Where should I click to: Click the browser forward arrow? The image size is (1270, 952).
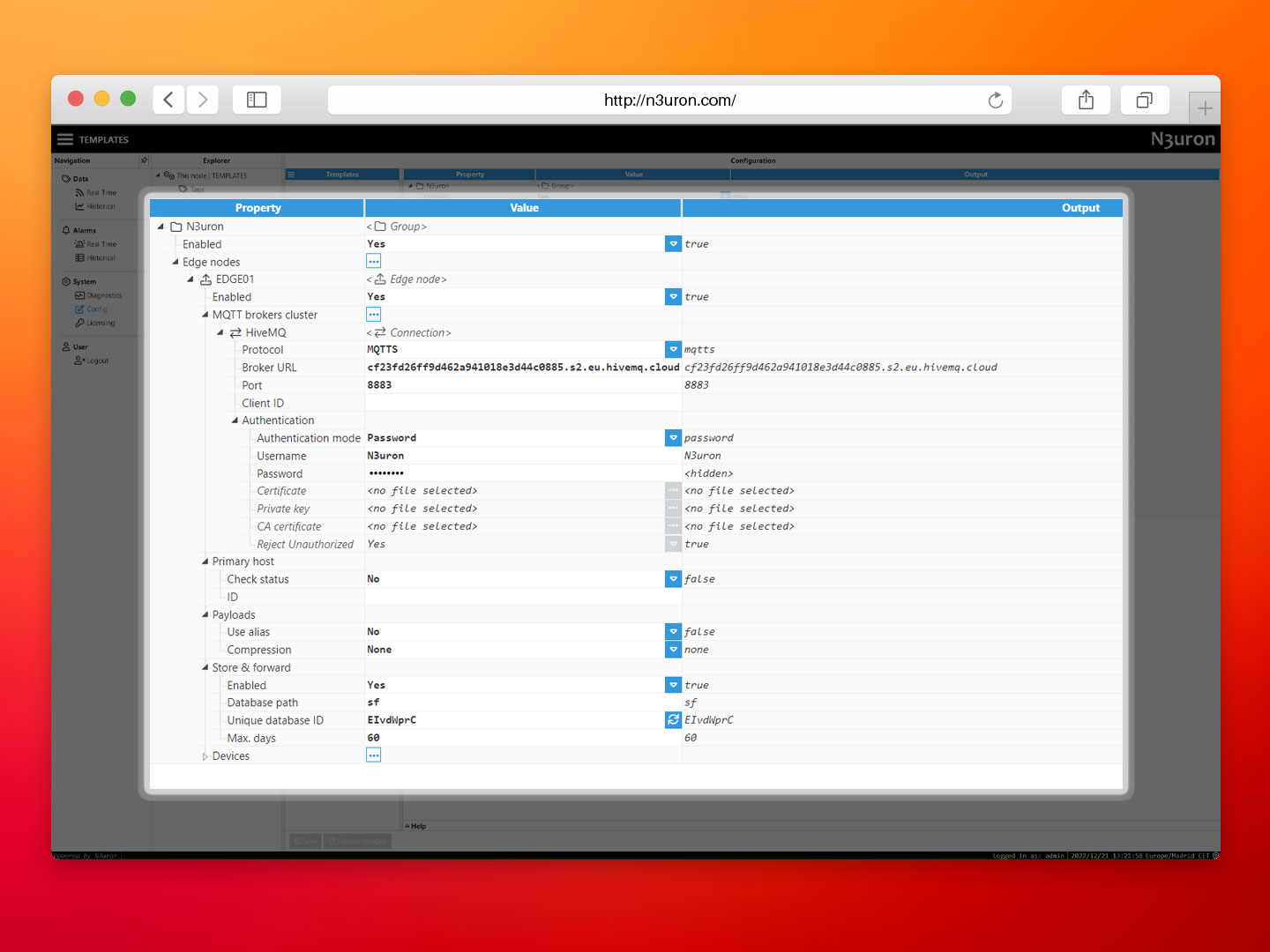point(203,100)
